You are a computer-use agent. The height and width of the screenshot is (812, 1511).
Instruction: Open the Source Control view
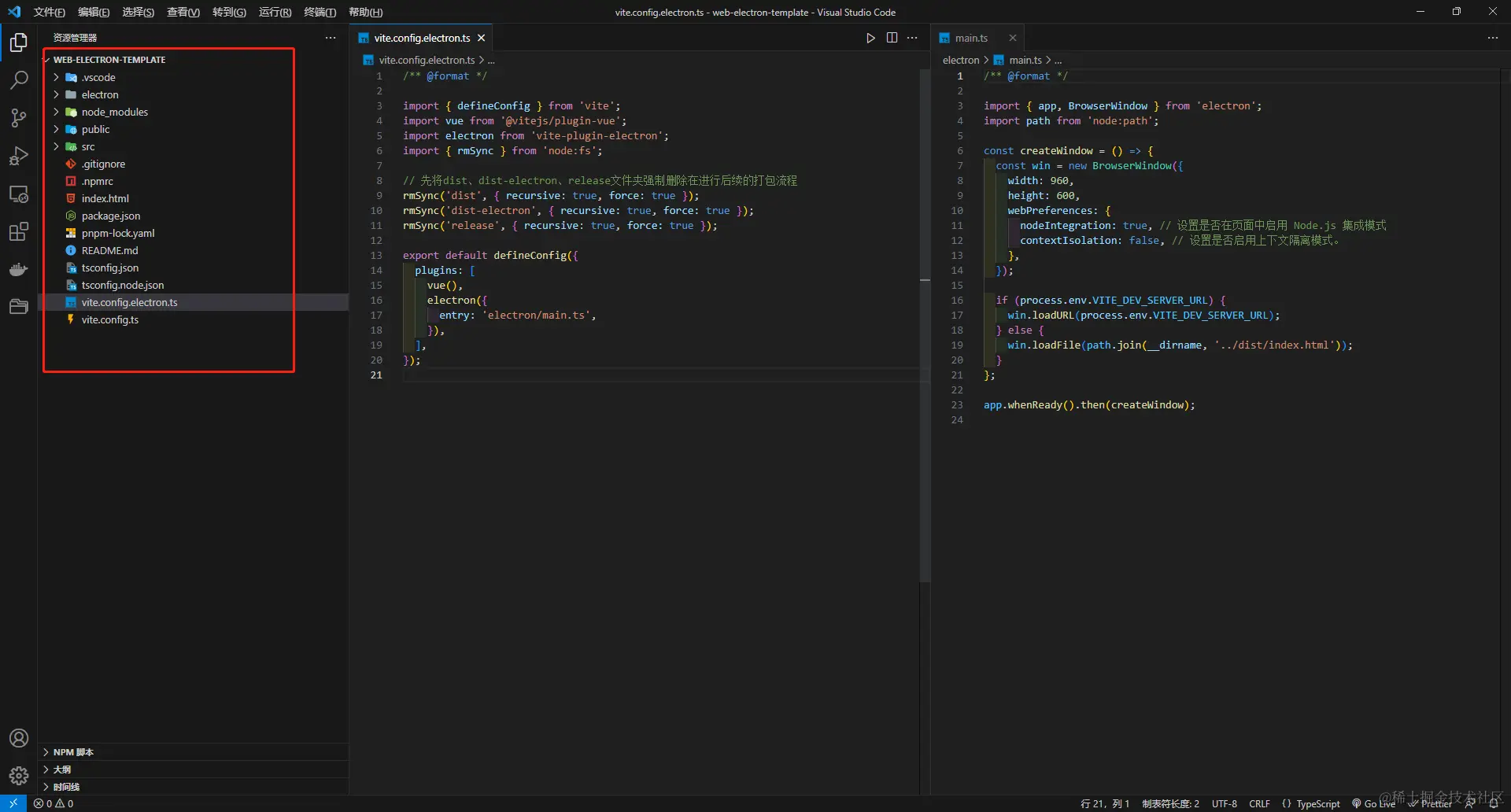point(19,118)
